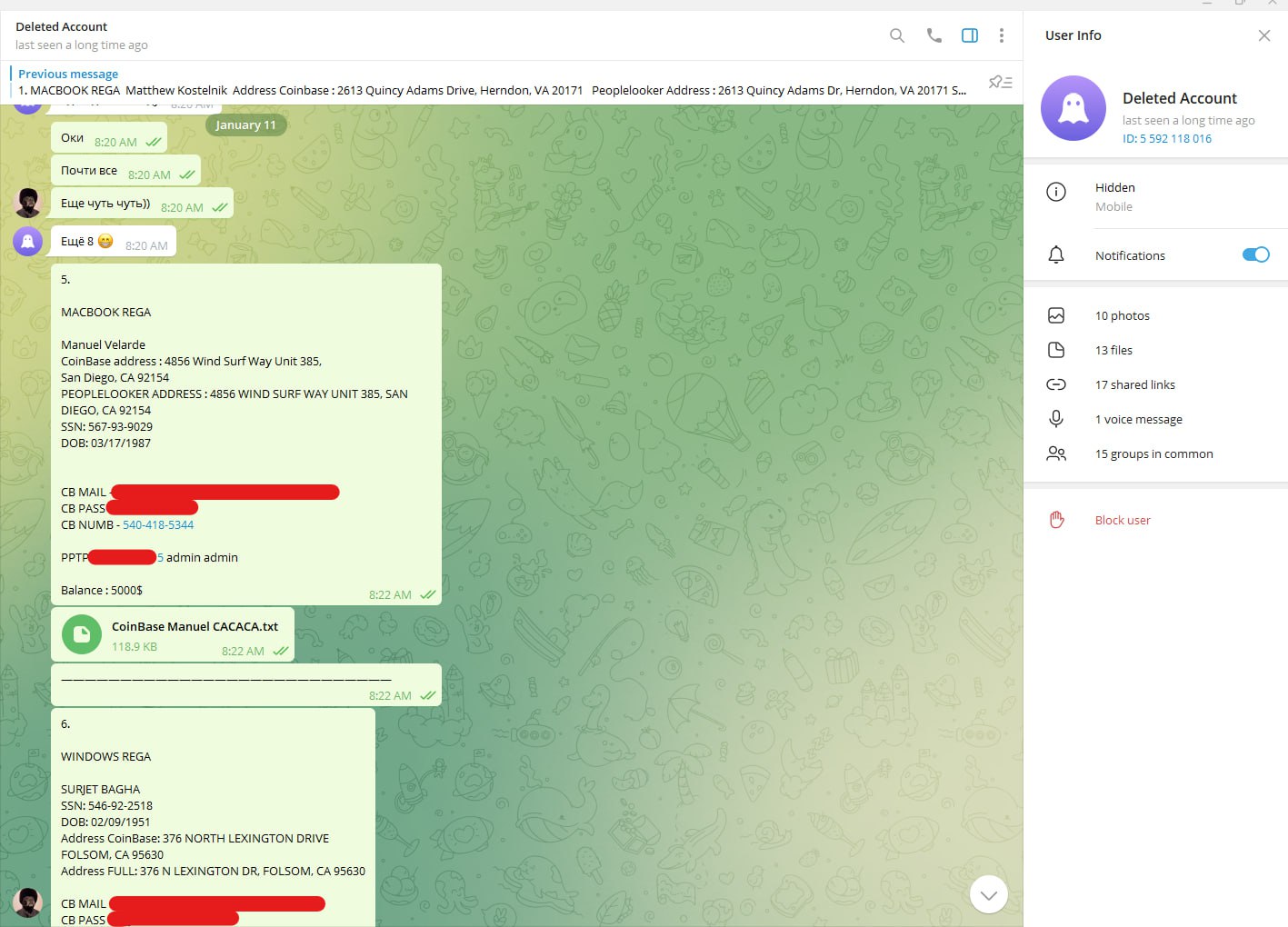
Task: Click the bell icon beside Notifications
Action: [x=1056, y=255]
